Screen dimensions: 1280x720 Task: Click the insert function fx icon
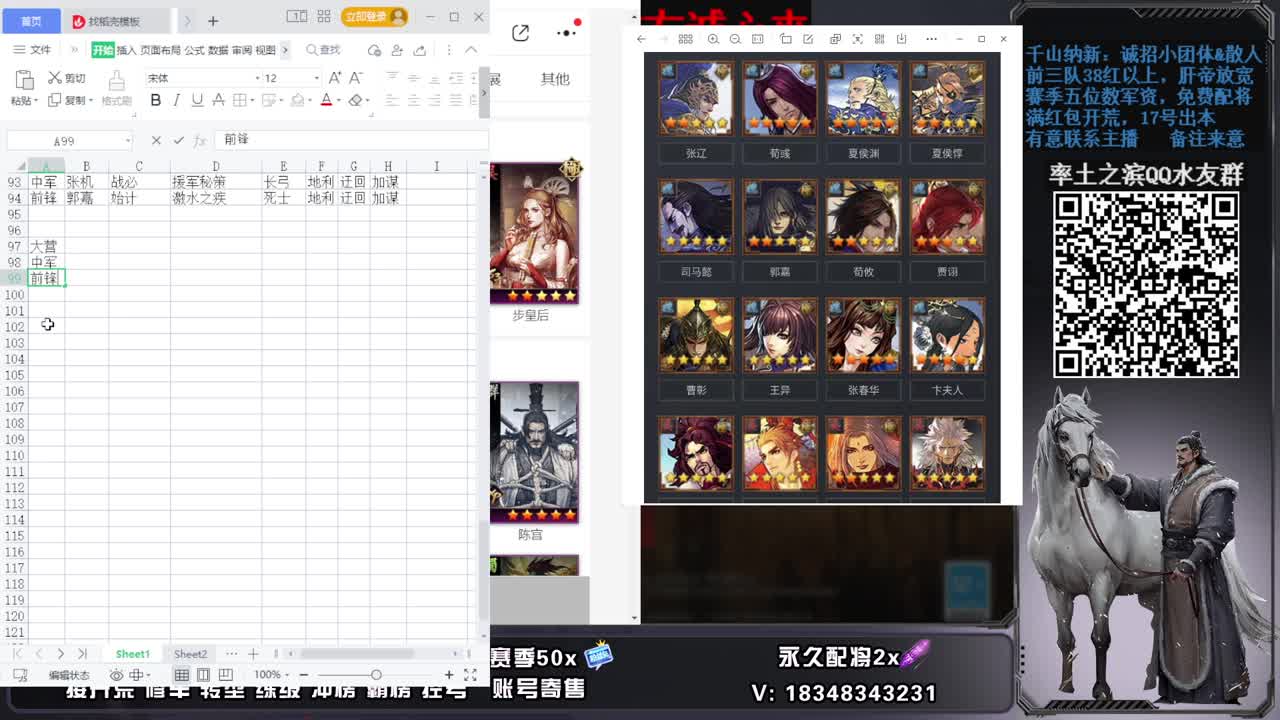[x=200, y=141]
